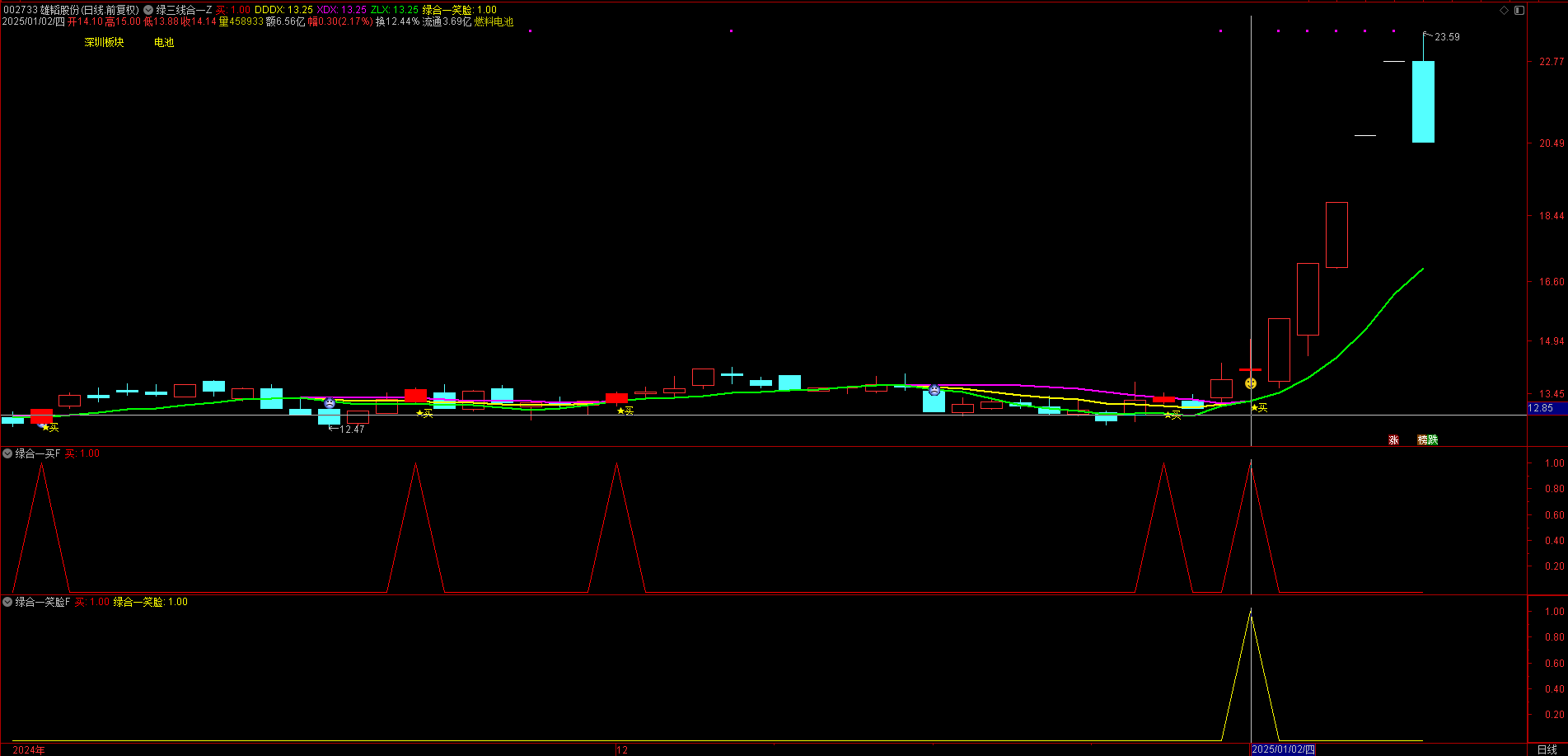The width and height of the screenshot is (1568, 756).
Task: Click the blue face icon near 12.47 low
Action: pyautogui.click(x=330, y=403)
